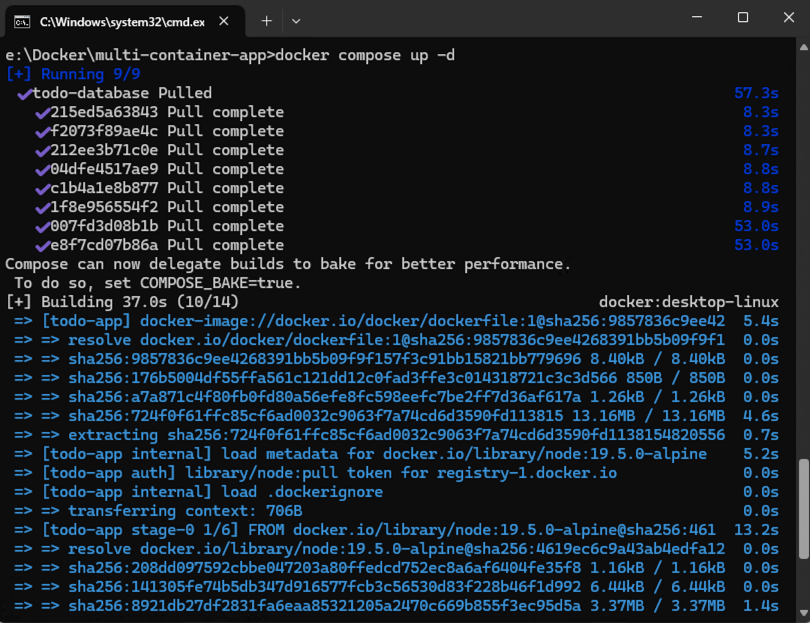Click the checkmark next to e8f7cd07b86a
This screenshot has height=623, width=810.
click(x=42, y=245)
